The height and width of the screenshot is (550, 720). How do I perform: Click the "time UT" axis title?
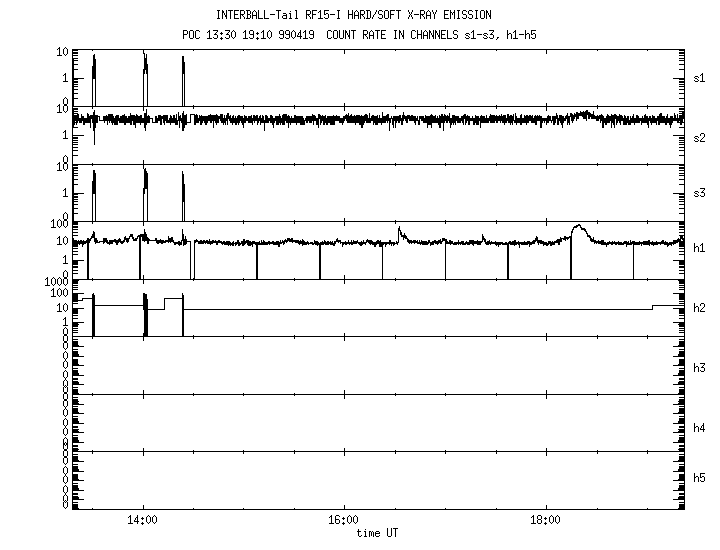coord(377,533)
